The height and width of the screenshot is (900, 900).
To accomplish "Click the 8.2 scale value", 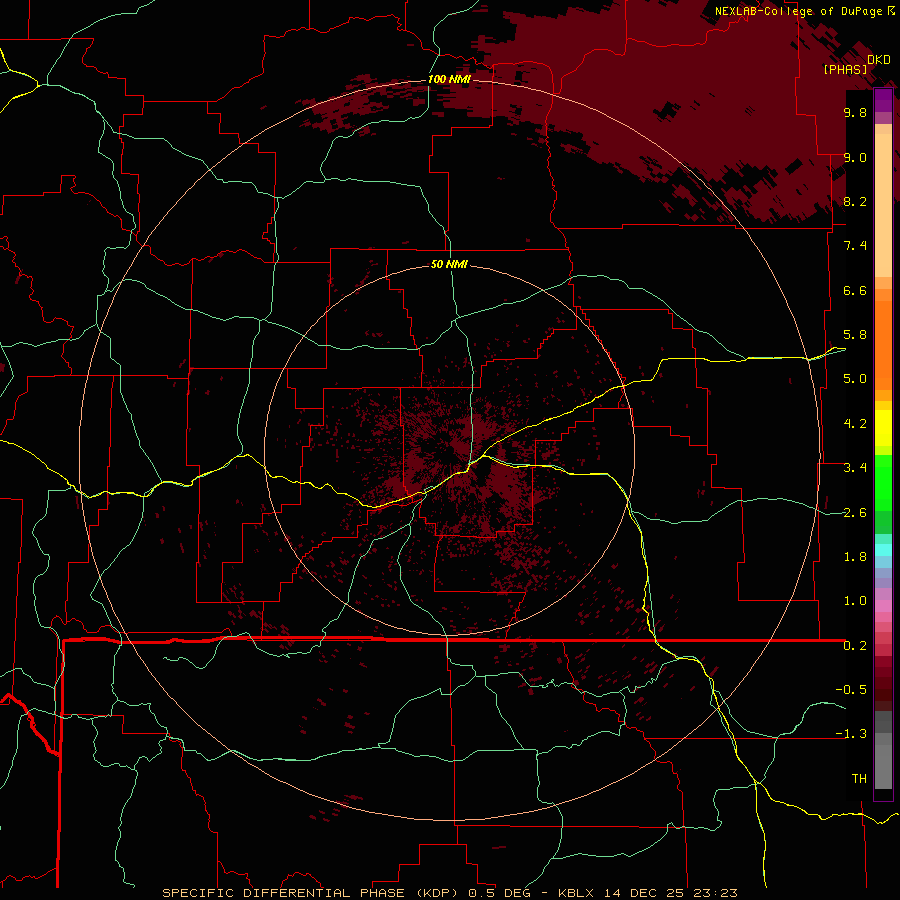I will [855, 201].
